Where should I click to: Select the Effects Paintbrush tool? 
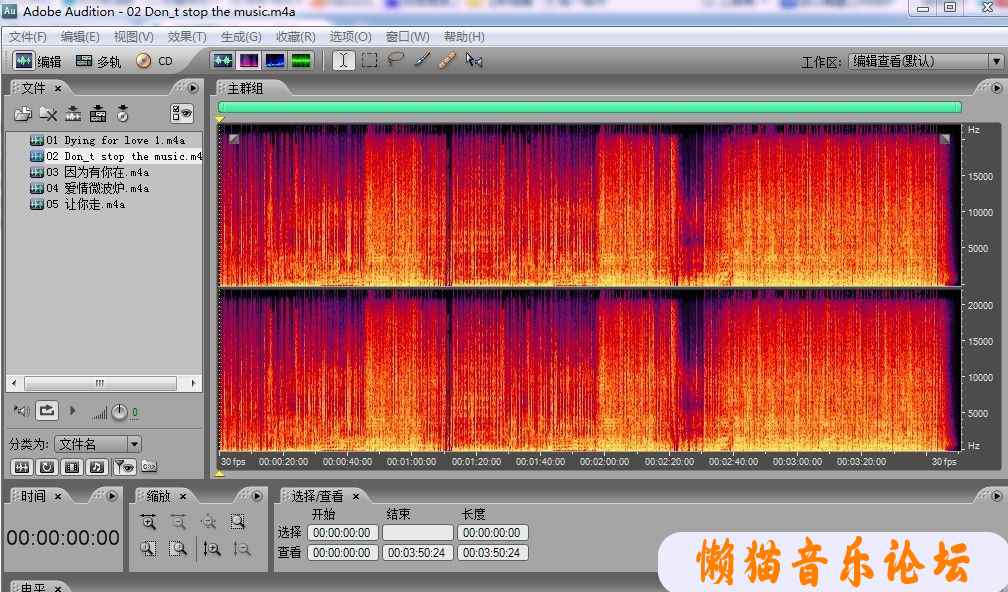pos(422,60)
